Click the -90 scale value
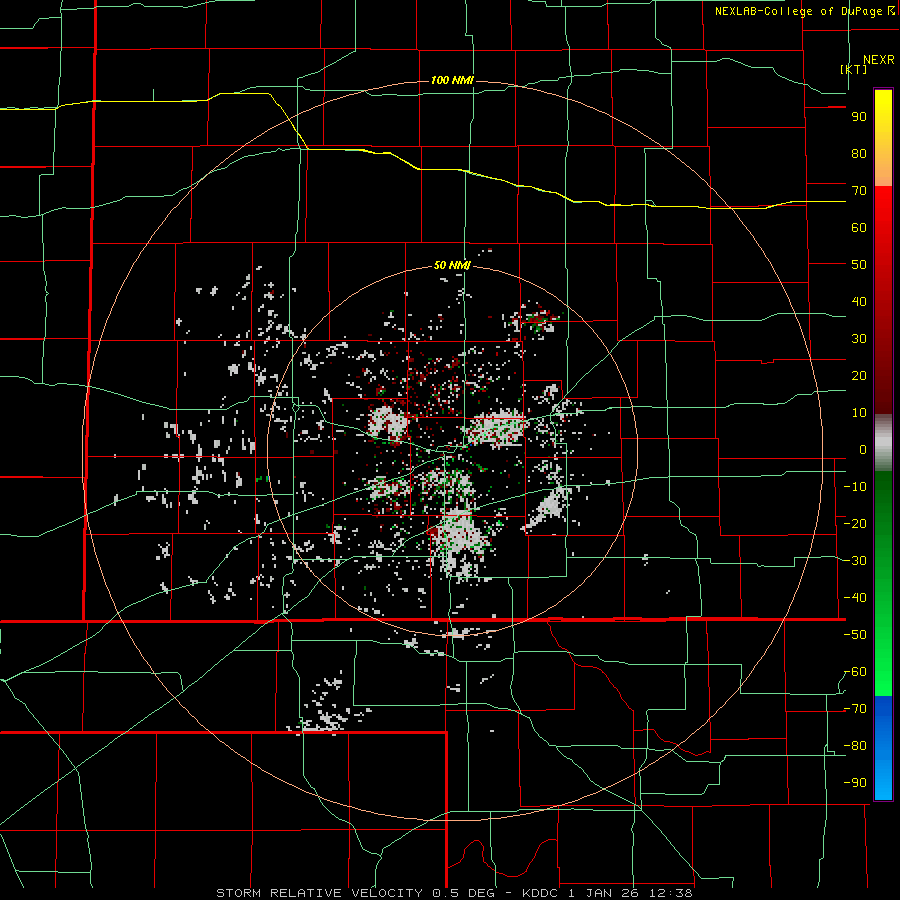 855,783
